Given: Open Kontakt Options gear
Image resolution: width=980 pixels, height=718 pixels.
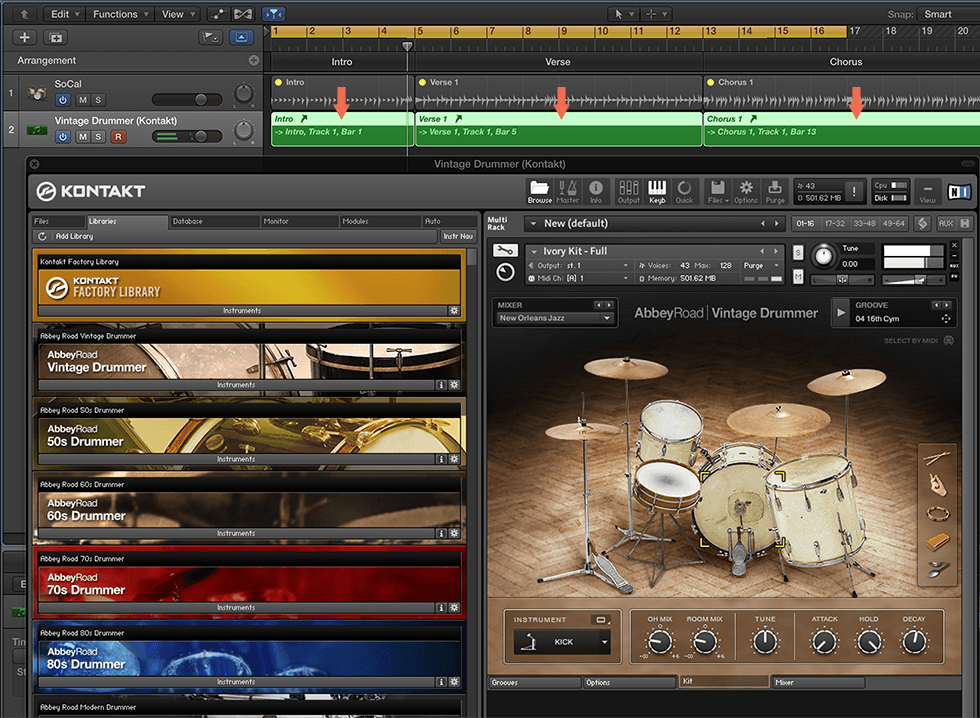Looking at the screenshot, I should coord(746,191).
